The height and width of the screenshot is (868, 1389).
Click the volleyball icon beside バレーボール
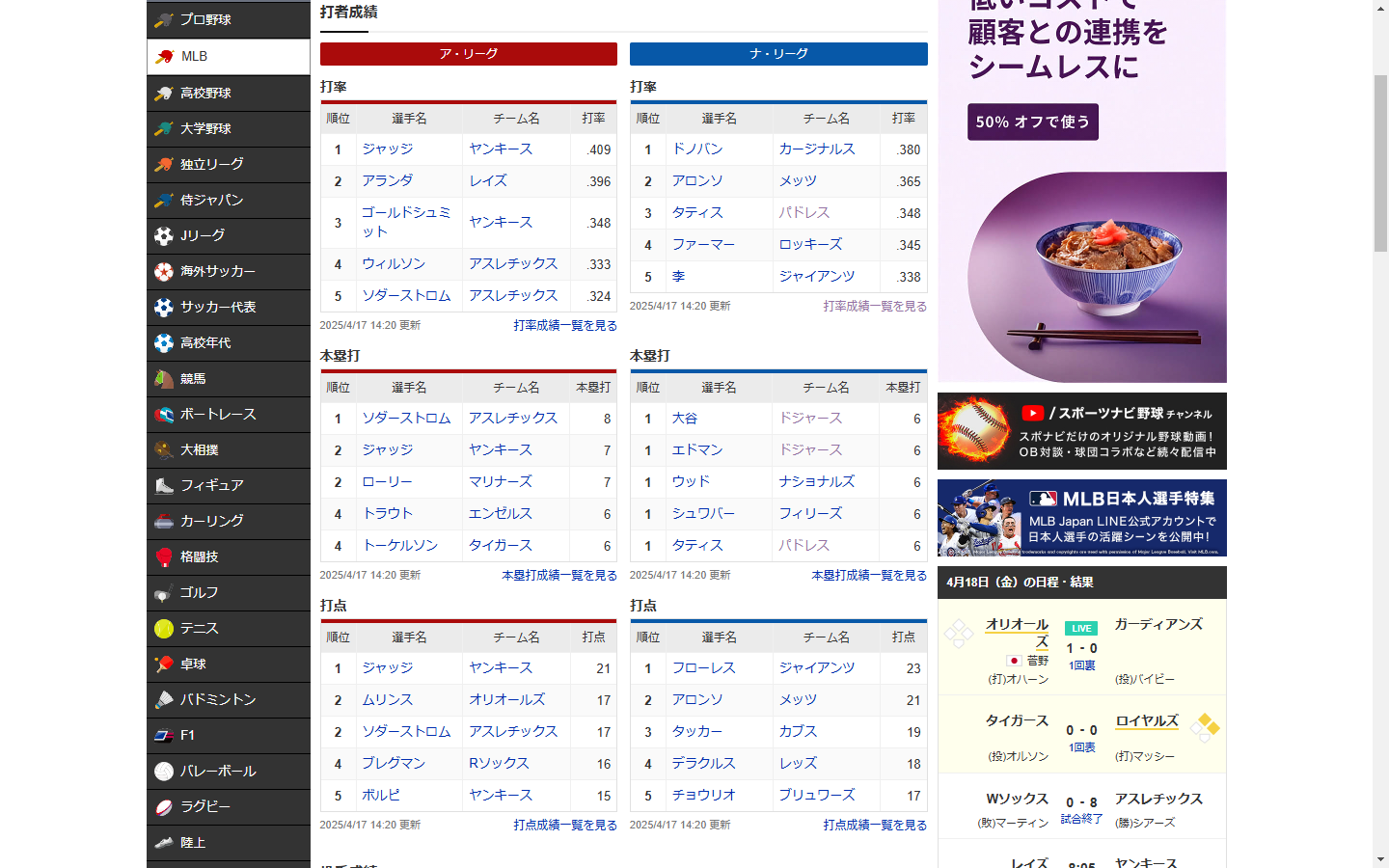click(164, 771)
